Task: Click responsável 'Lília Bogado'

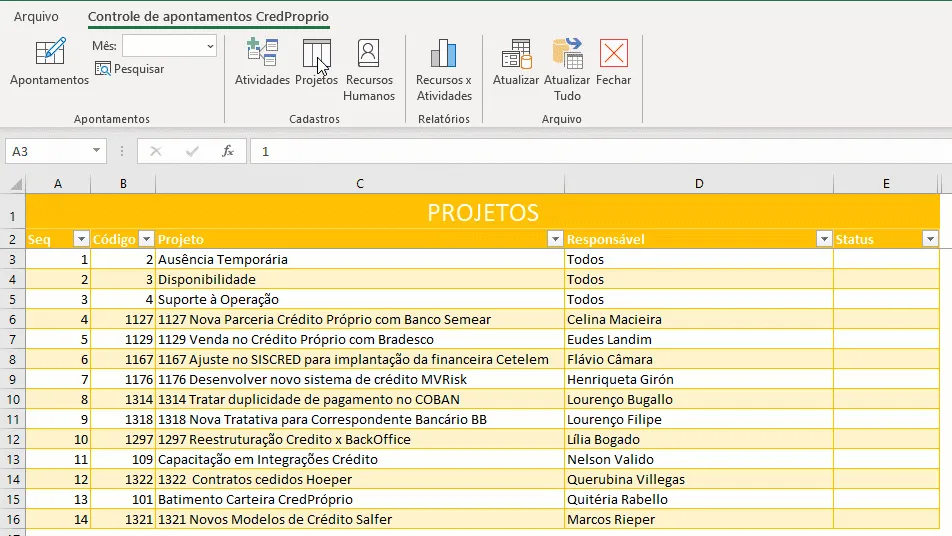Action: point(699,440)
